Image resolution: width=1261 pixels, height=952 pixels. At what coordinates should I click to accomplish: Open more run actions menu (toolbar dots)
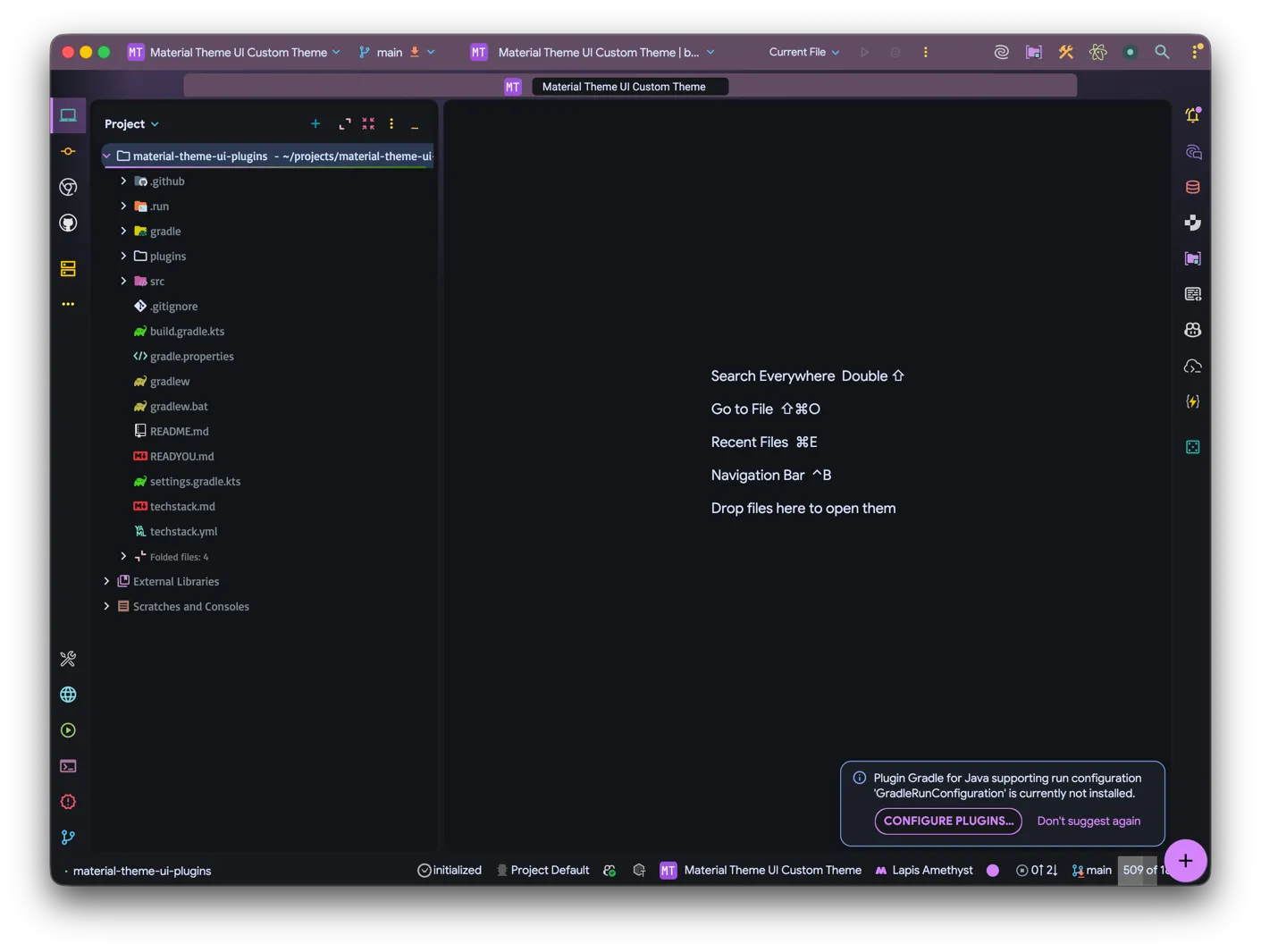click(x=925, y=52)
